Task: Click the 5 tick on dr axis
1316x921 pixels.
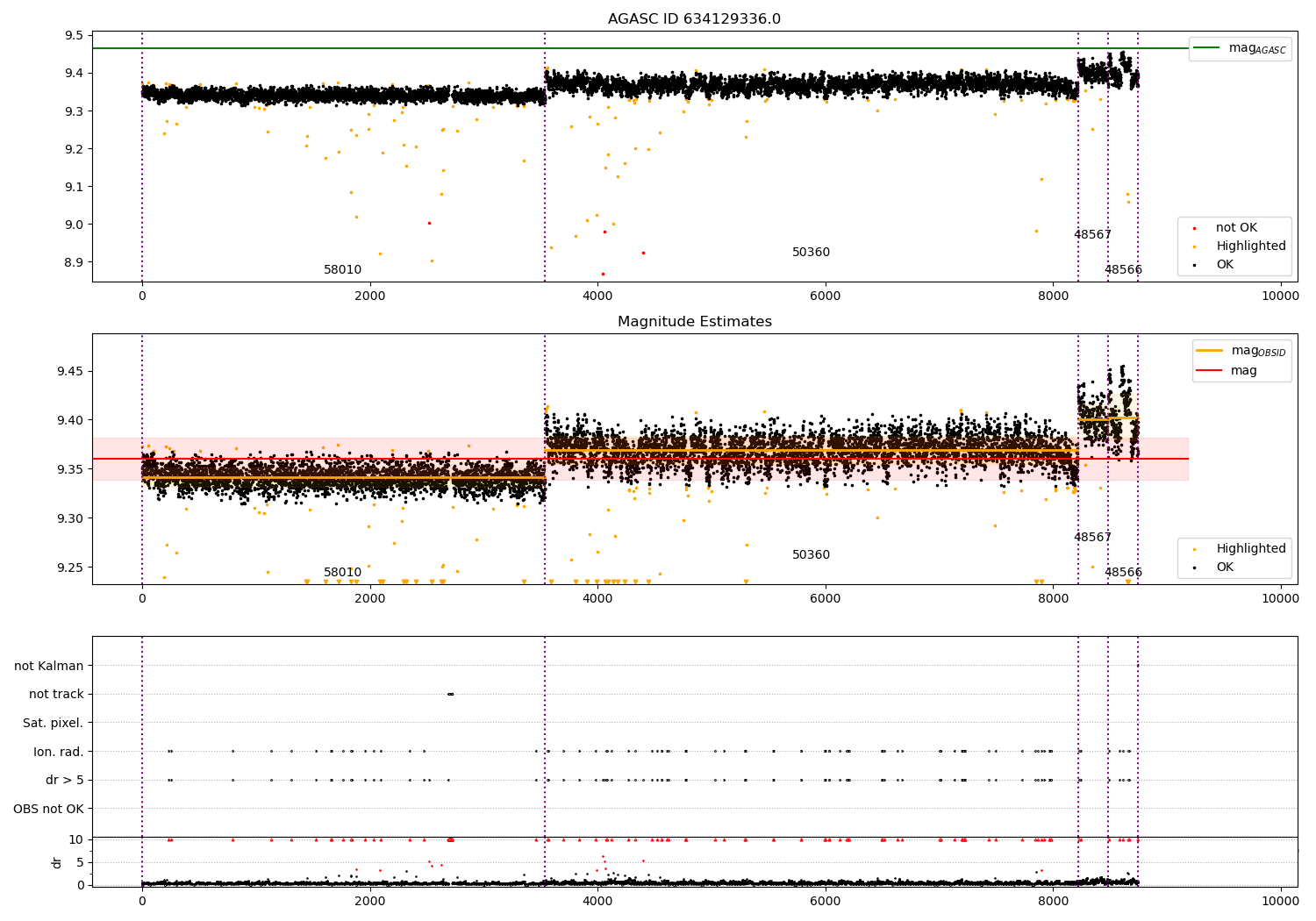Action: [80, 862]
